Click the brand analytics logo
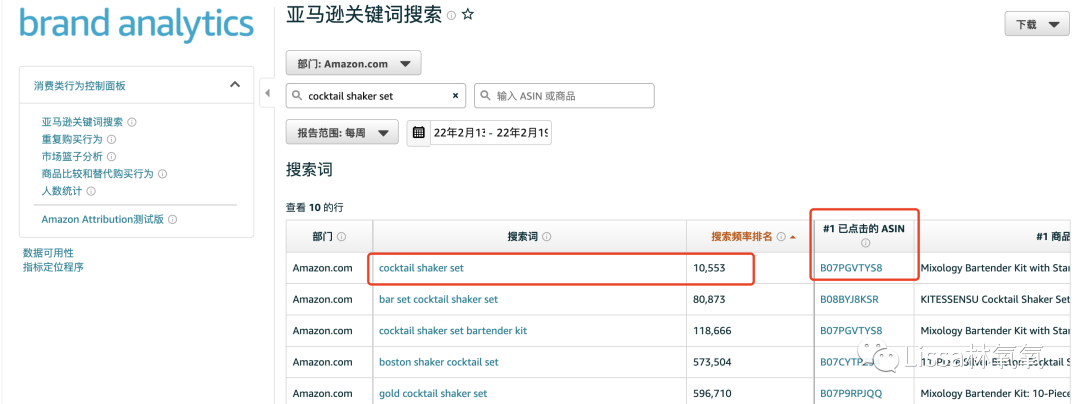The width and height of the screenshot is (1080, 404). (136, 23)
